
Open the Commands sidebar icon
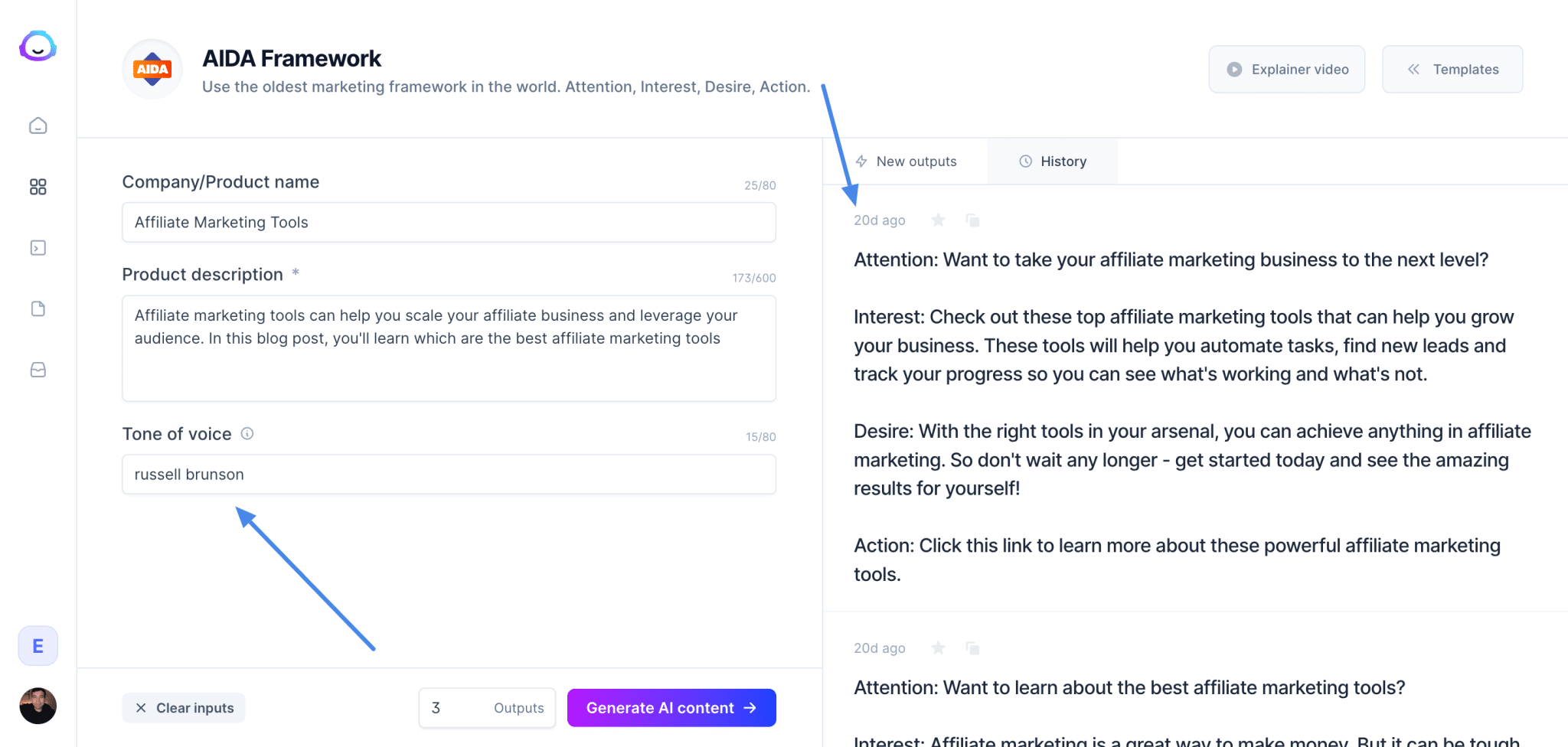pyautogui.click(x=38, y=248)
